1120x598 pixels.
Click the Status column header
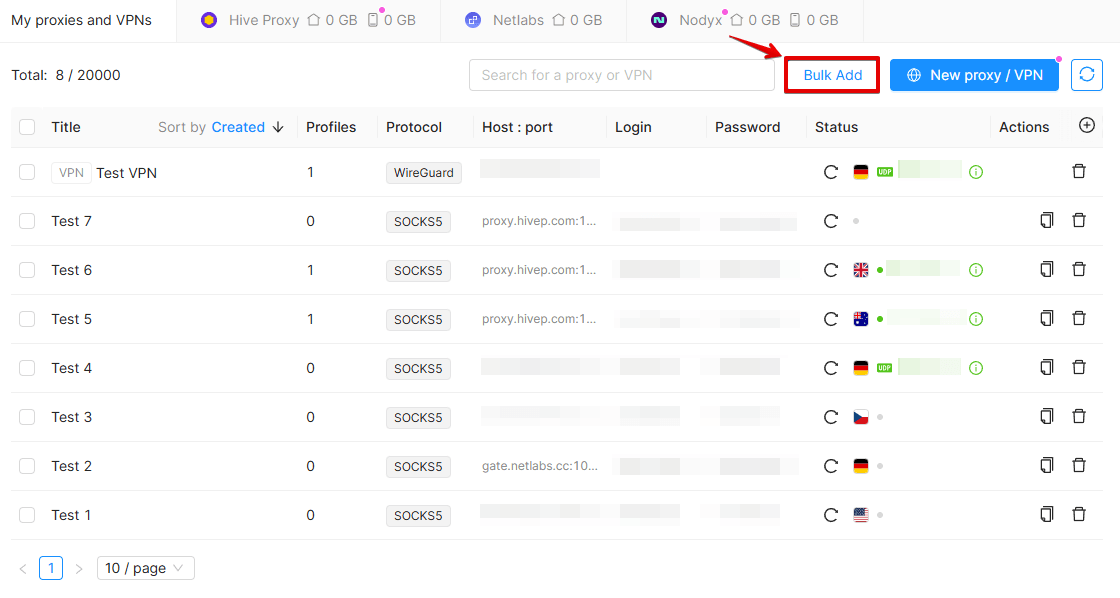(836, 127)
